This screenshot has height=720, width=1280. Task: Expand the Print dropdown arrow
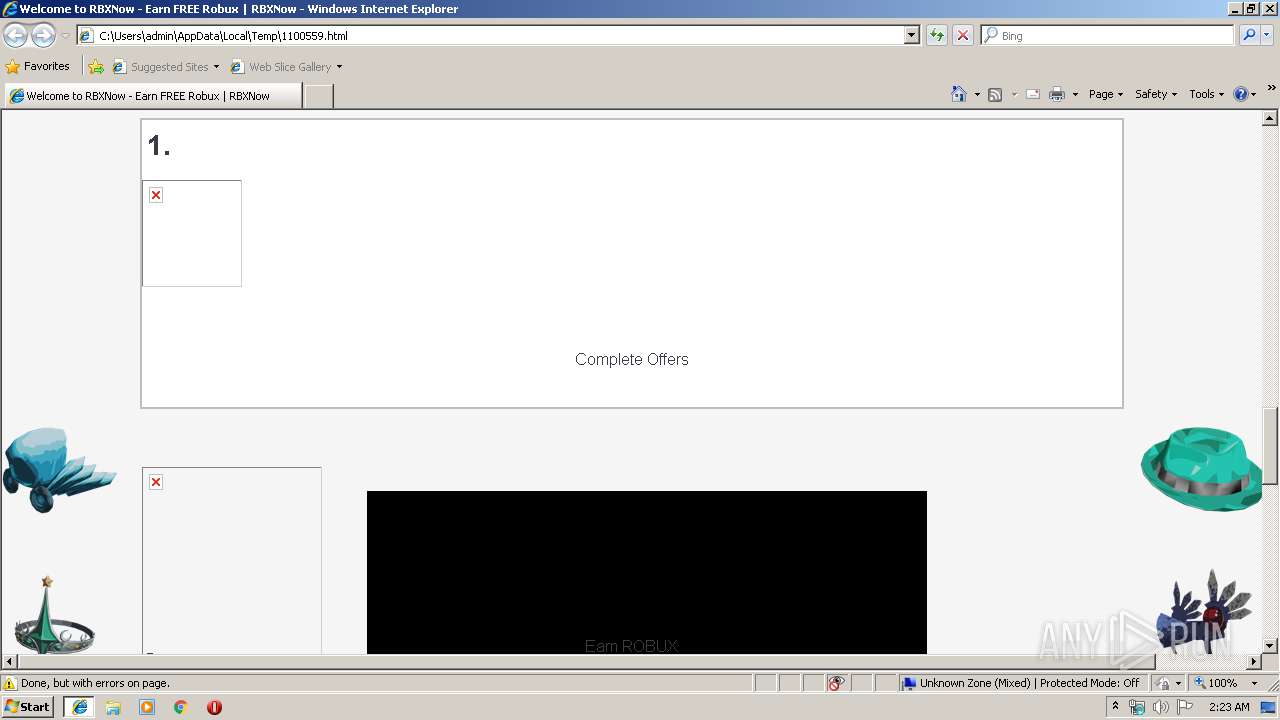[1075, 94]
